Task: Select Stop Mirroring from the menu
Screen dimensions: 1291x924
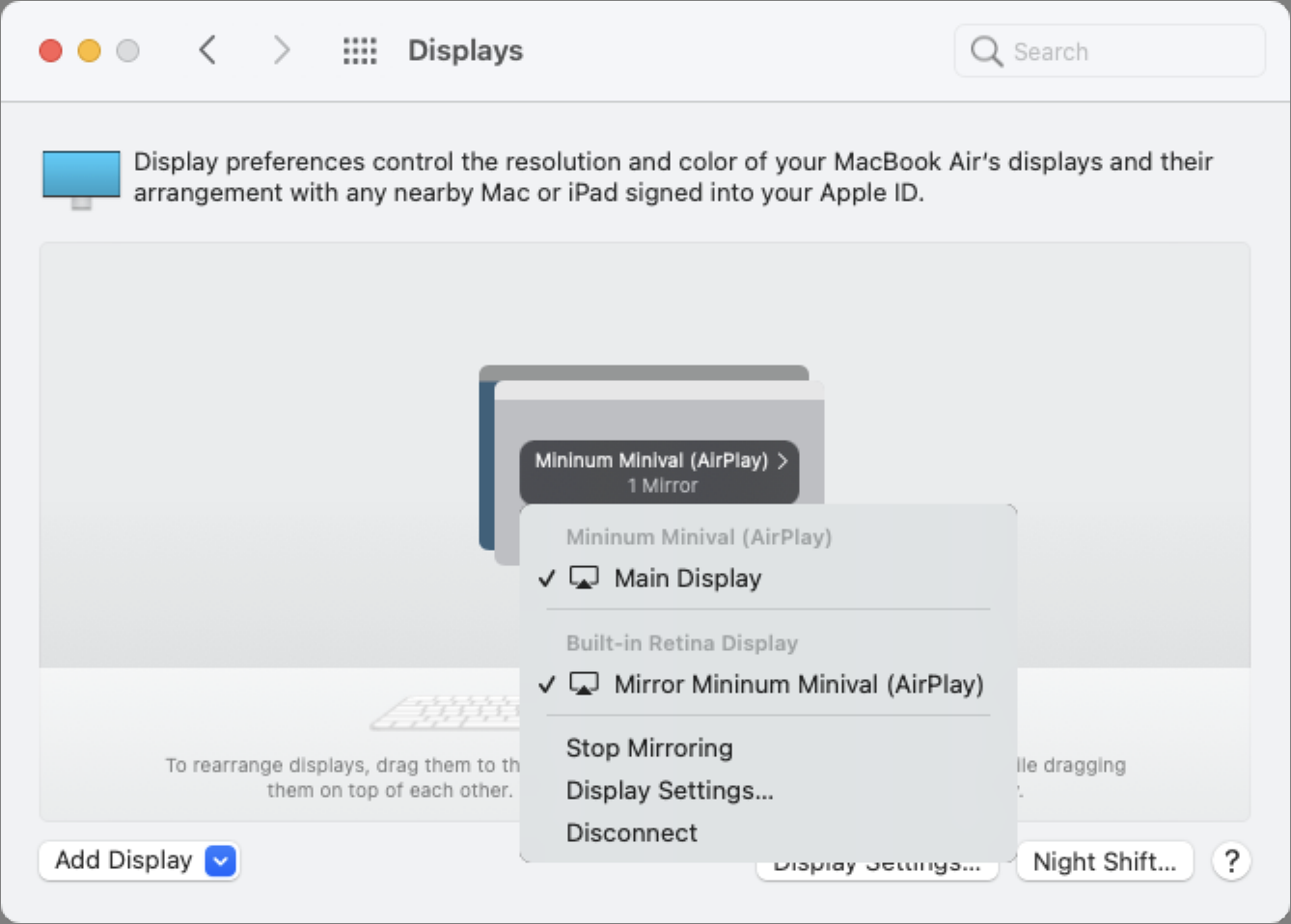Action: click(x=649, y=747)
